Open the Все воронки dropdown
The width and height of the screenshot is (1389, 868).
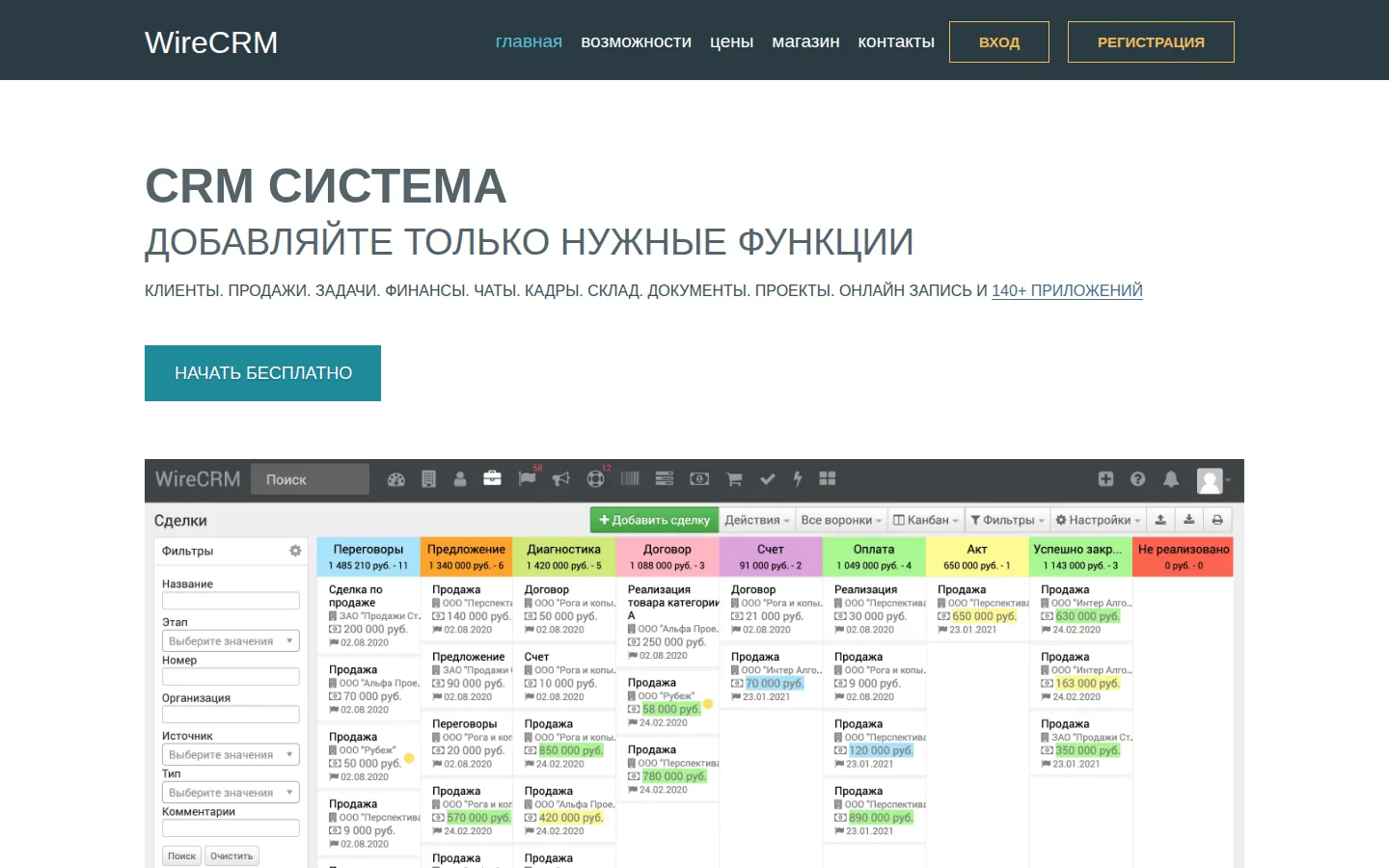pos(841,520)
